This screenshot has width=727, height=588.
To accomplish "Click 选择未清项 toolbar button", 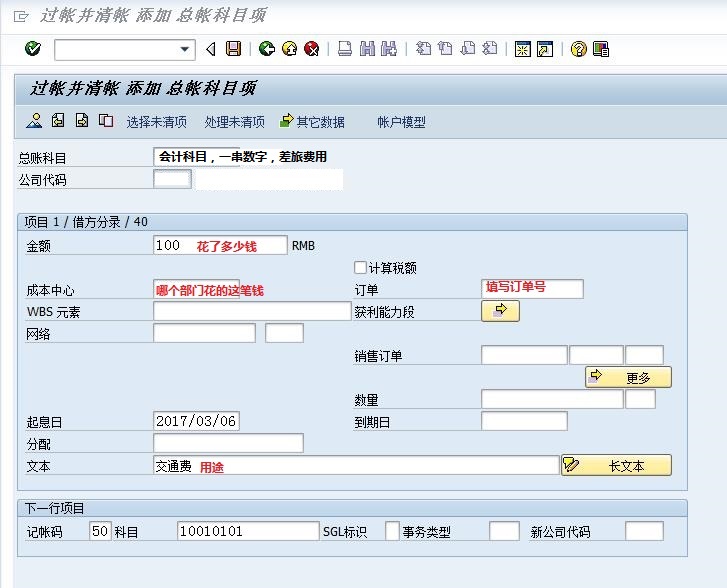I will point(156,122).
